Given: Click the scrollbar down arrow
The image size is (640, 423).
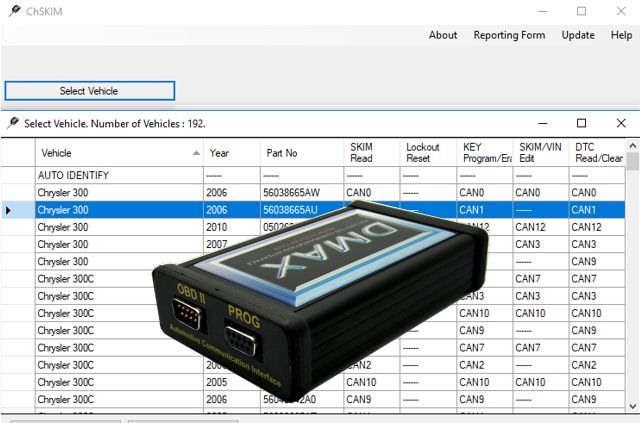Looking at the screenshot, I should 633,406.
